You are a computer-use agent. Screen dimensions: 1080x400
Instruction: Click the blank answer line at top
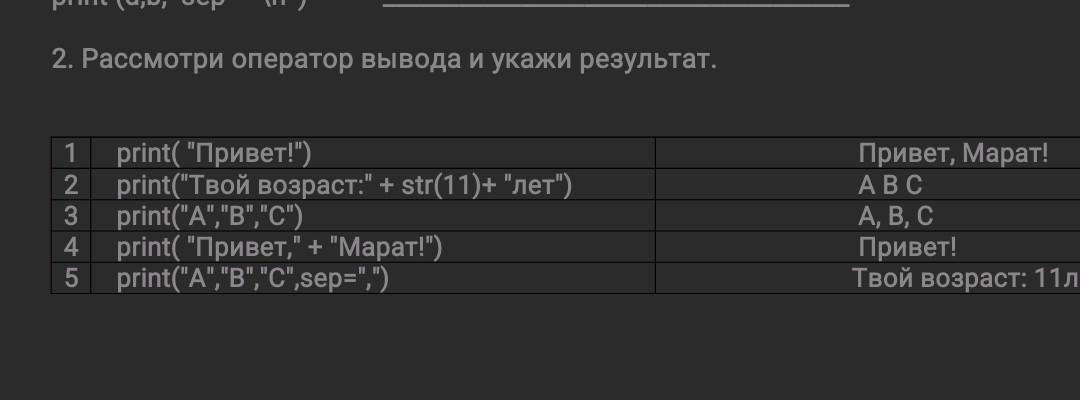[615, 5]
